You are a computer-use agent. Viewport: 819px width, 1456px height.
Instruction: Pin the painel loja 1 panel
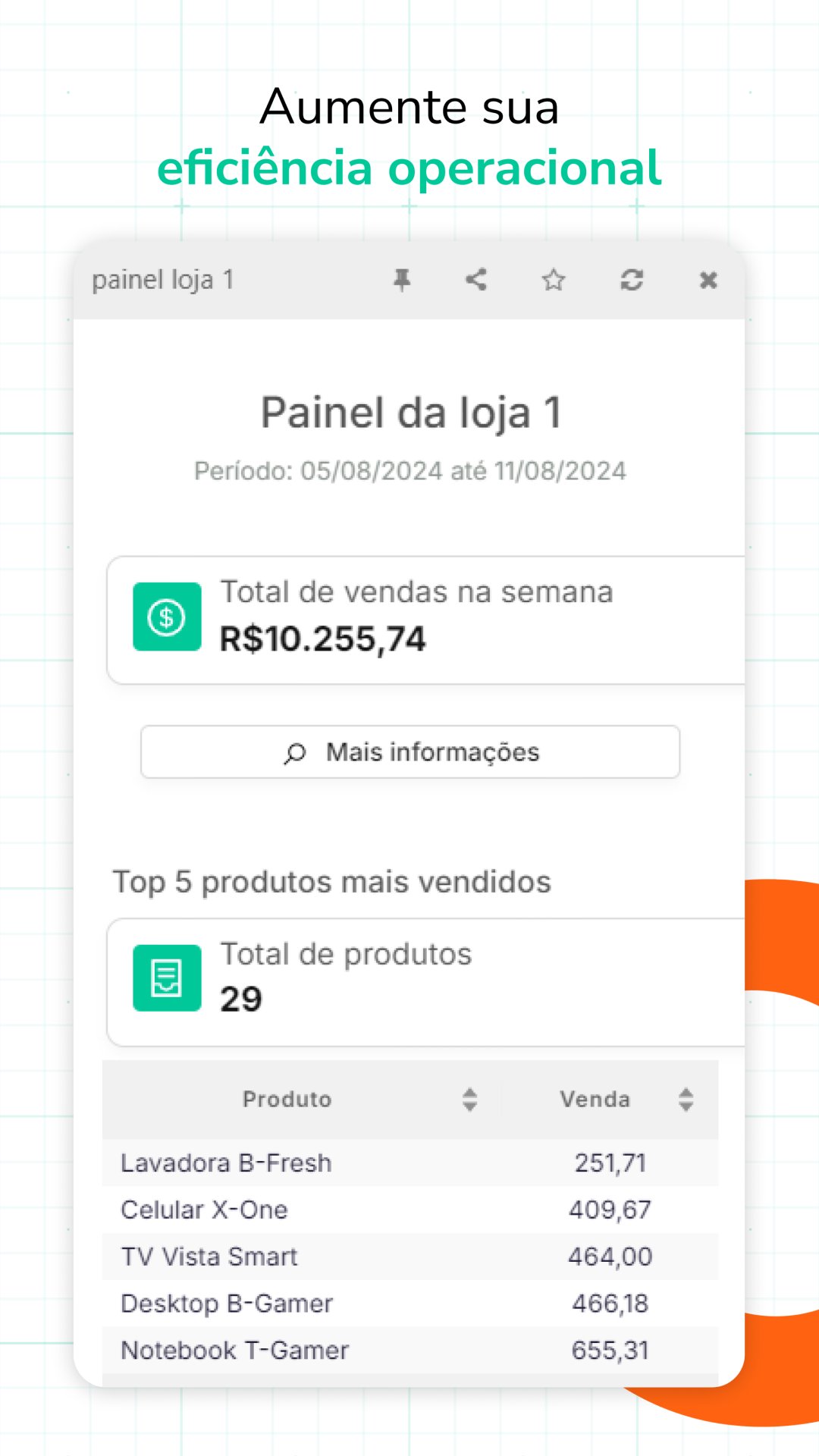(x=402, y=281)
